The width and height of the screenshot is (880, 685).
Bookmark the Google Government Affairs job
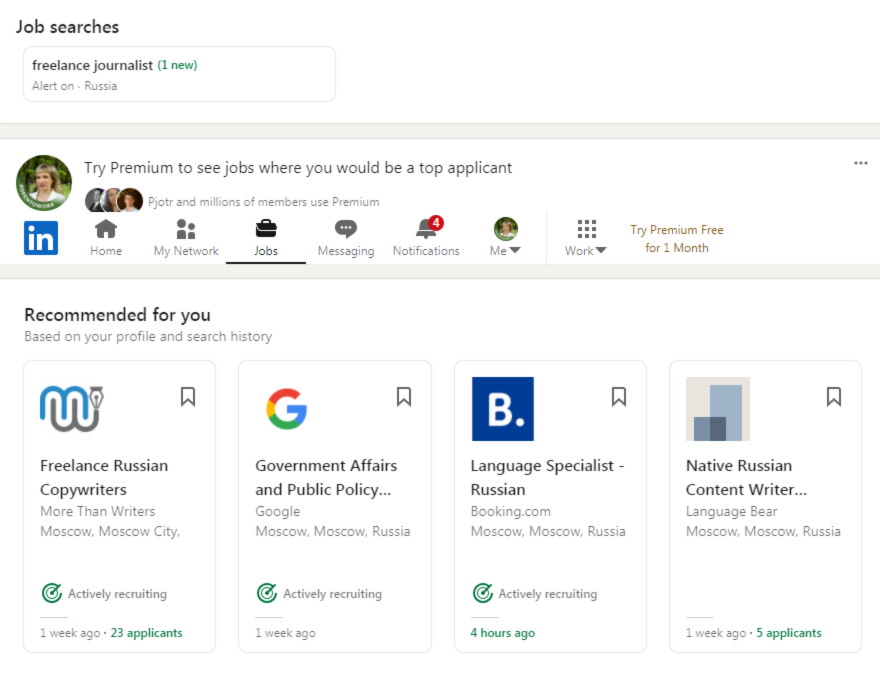pos(404,397)
